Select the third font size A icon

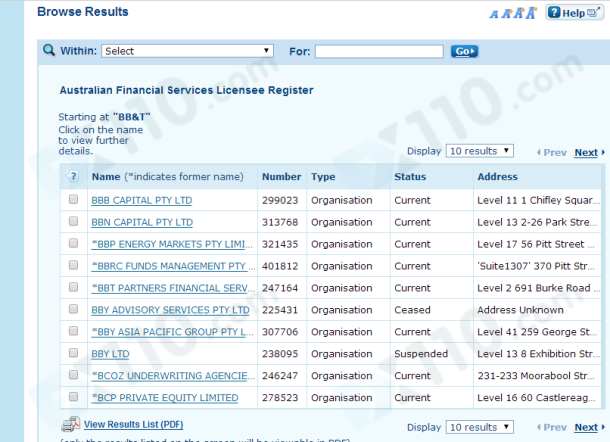(x=519, y=13)
